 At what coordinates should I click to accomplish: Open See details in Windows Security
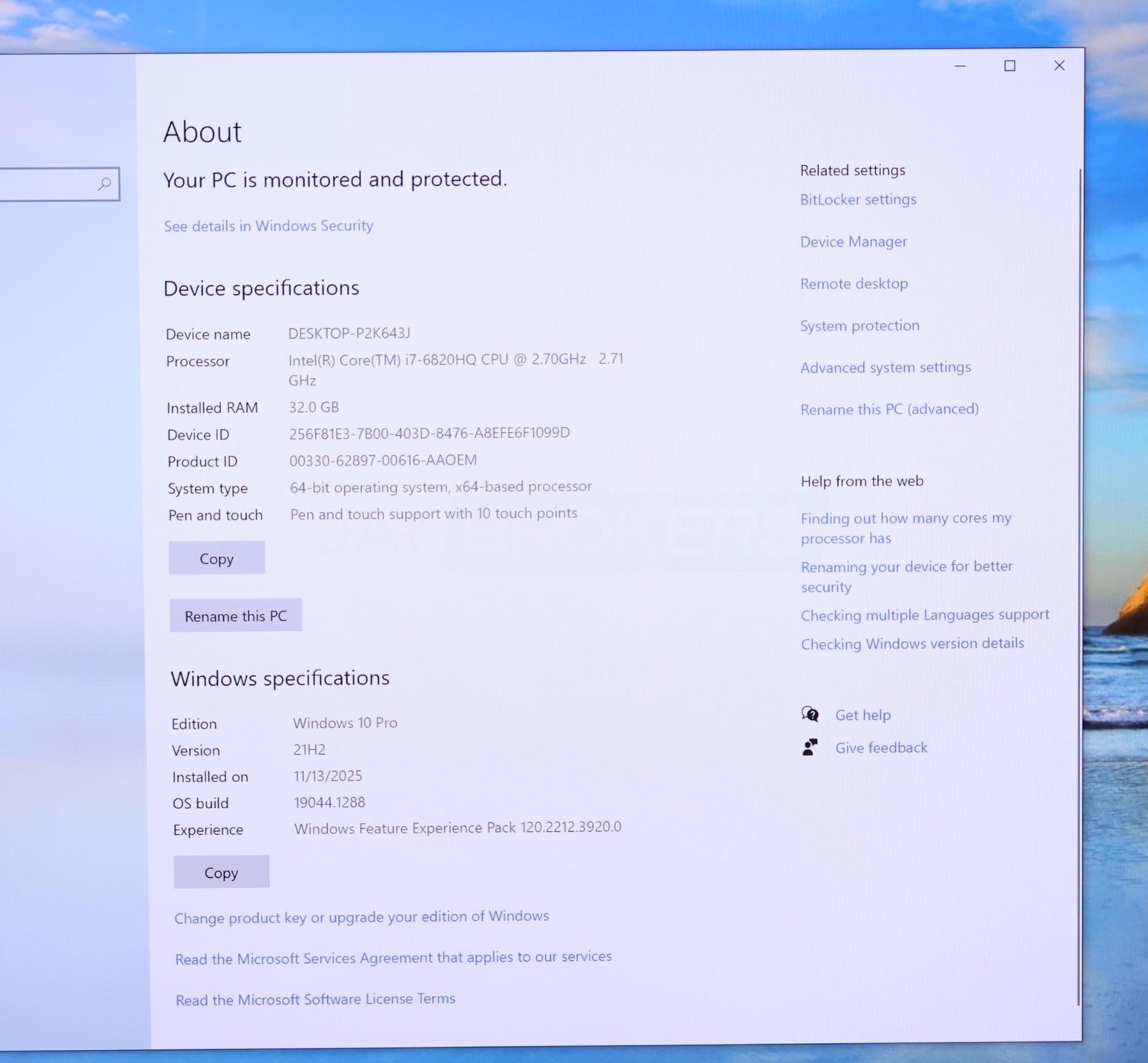[268, 226]
